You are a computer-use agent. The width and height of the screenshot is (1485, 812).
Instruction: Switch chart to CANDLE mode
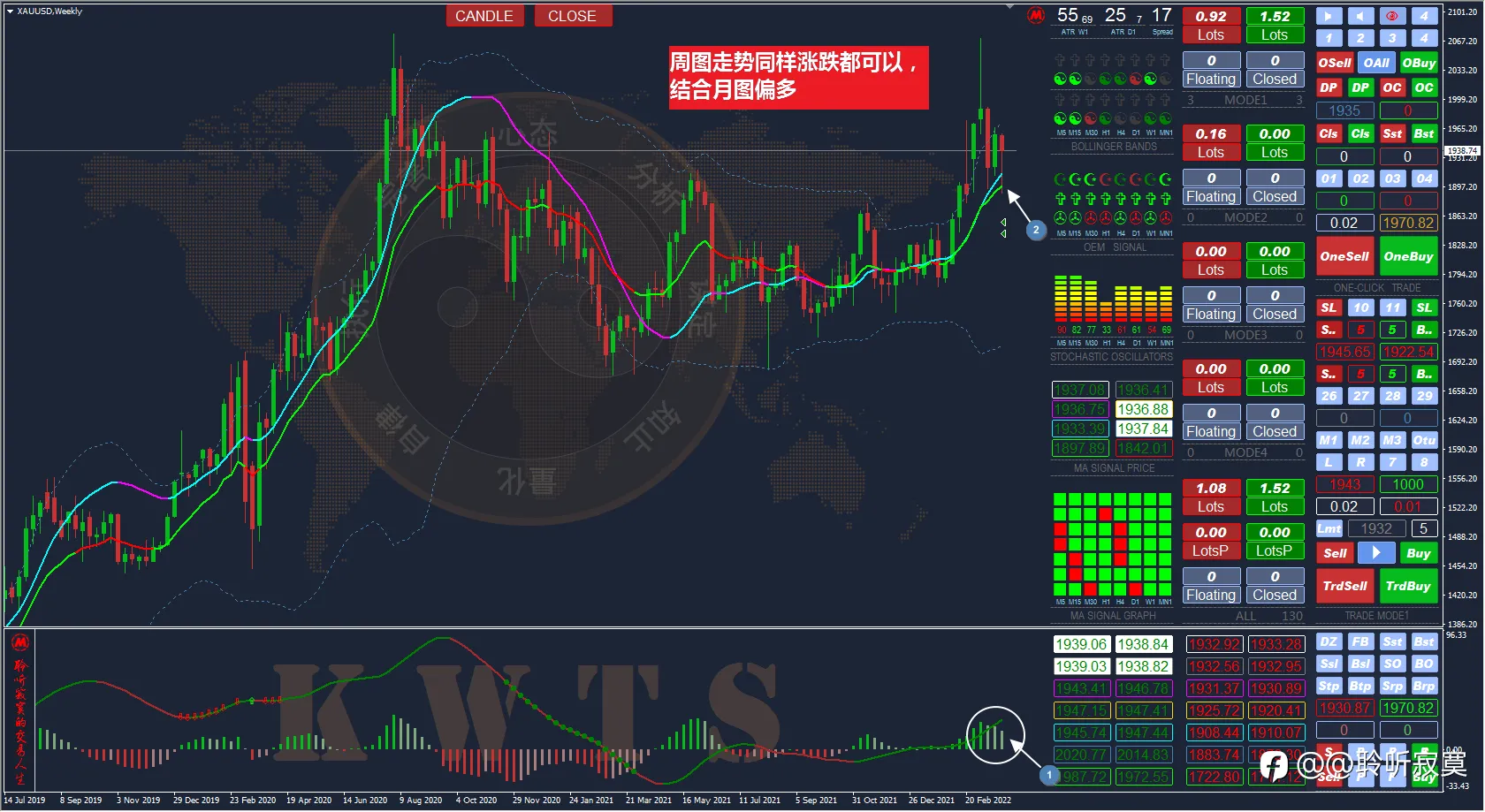[x=484, y=16]
